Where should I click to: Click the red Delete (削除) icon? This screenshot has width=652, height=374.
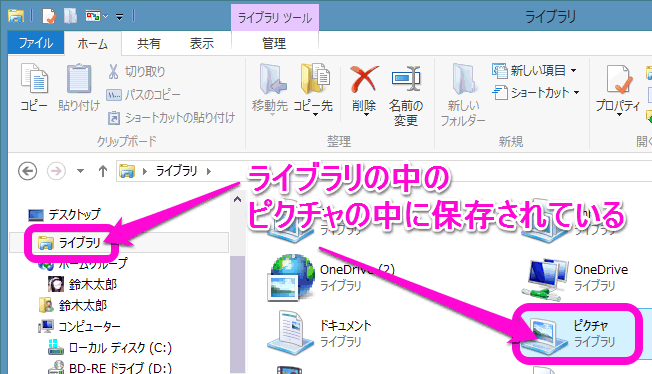[x=364, y=79]
